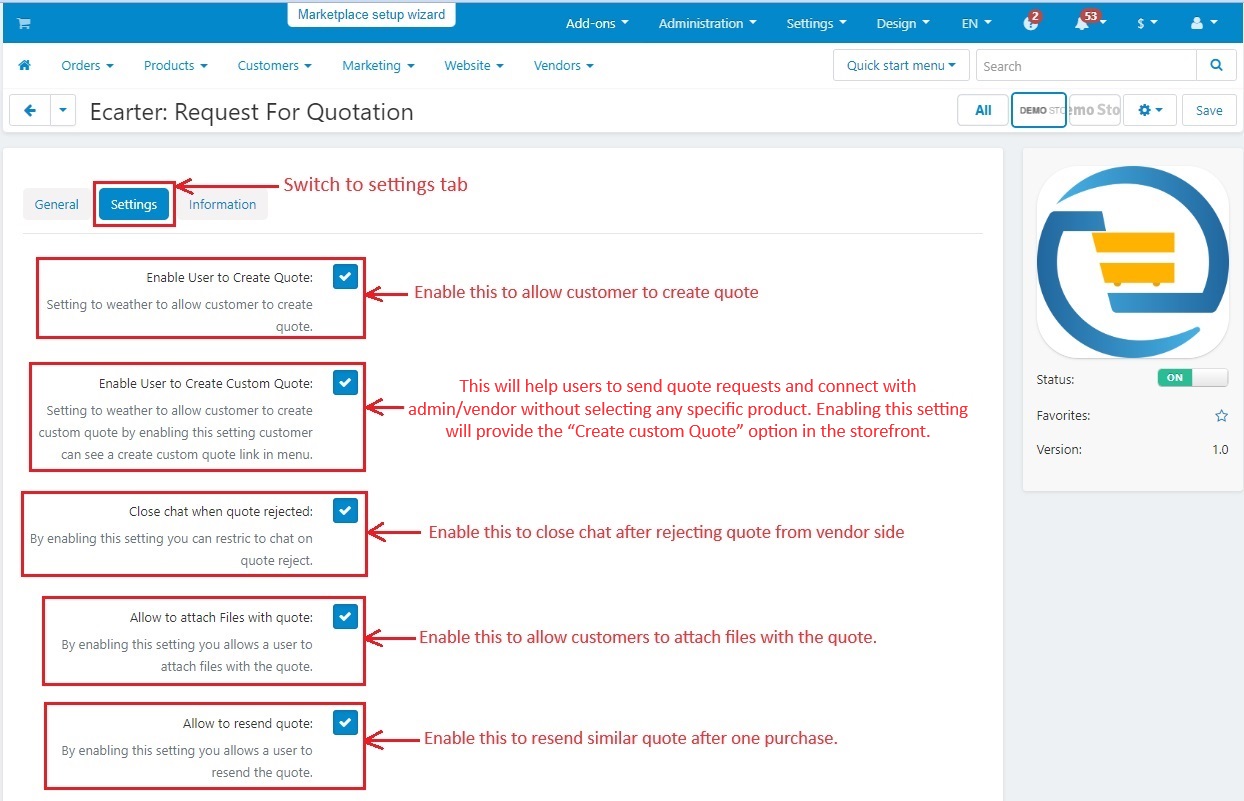Select the Settings tab
Viewport: 1244px width, 801px height.
pyautogui.click(x=134, y=204)
